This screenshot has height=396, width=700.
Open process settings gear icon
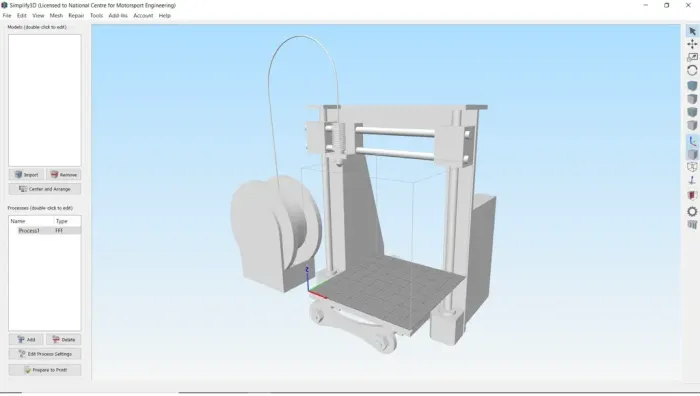pyautogui.click(x=692, y=212)
